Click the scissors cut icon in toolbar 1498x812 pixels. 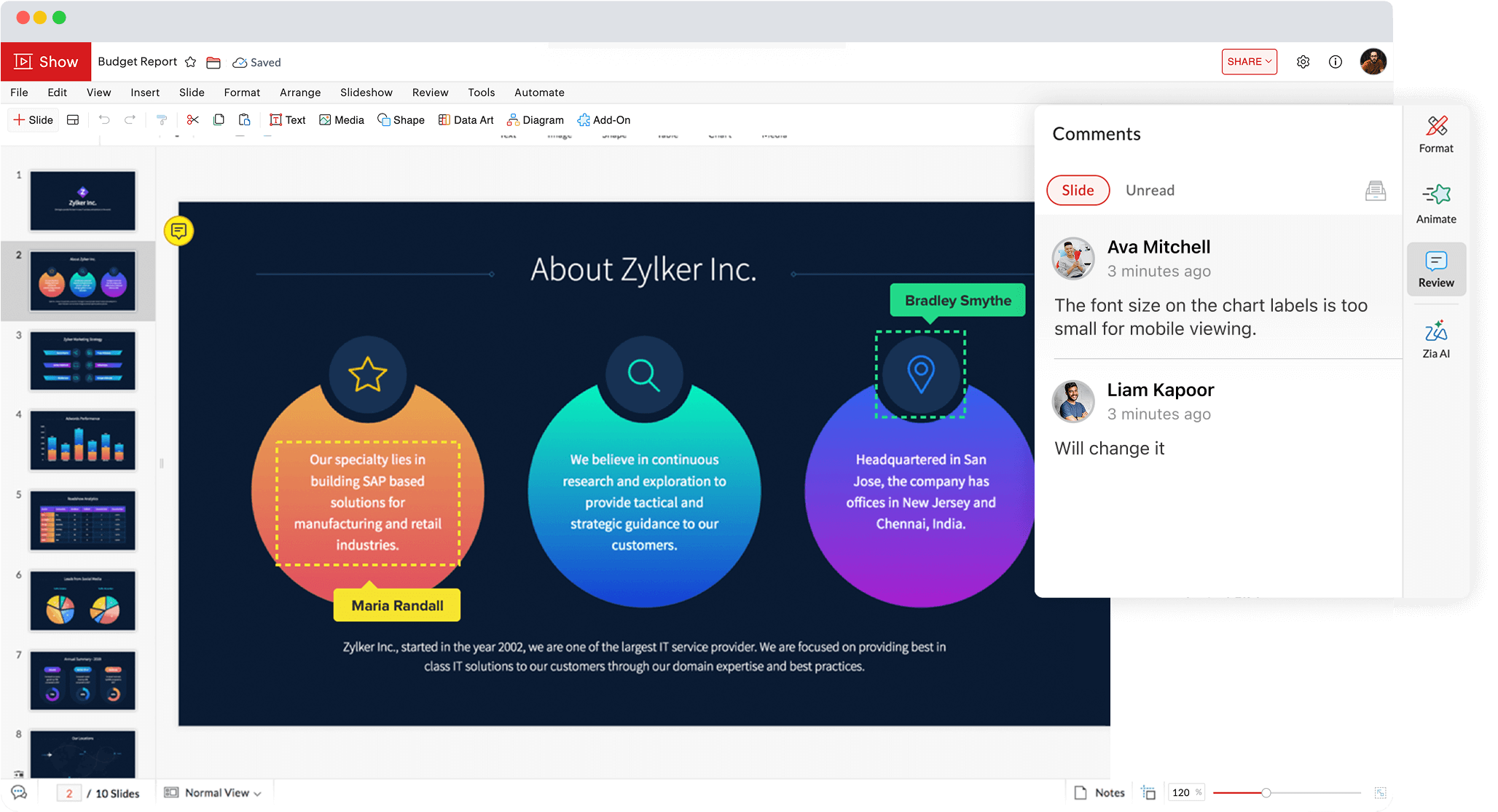(192, 120)
